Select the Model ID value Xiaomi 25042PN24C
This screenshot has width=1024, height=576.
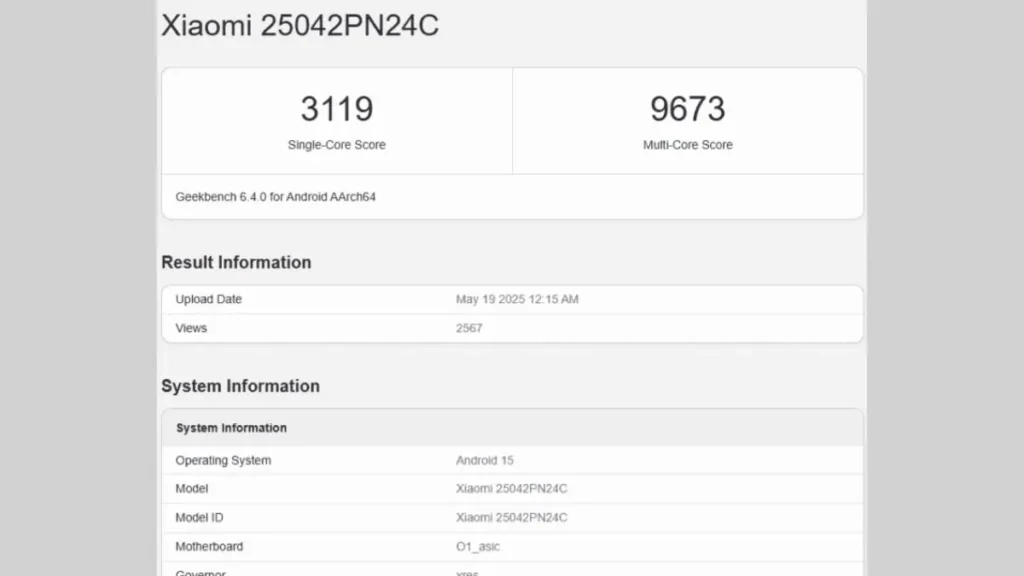[x=511, y=517]
